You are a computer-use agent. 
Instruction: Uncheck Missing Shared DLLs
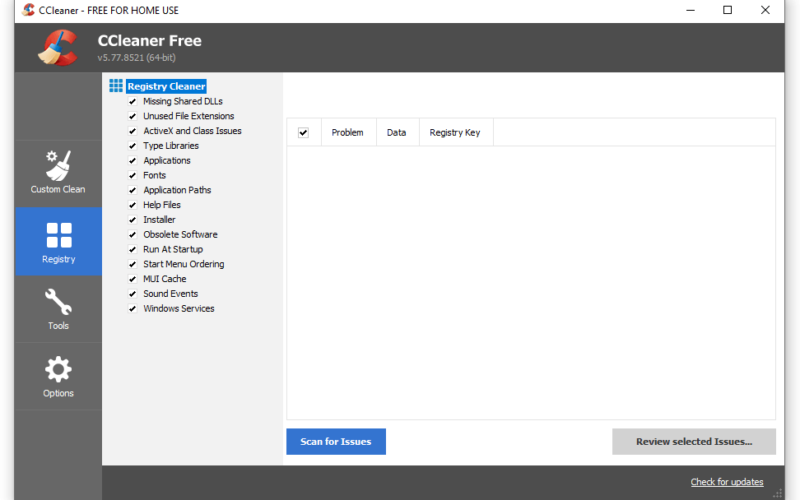tap(133, 101)
